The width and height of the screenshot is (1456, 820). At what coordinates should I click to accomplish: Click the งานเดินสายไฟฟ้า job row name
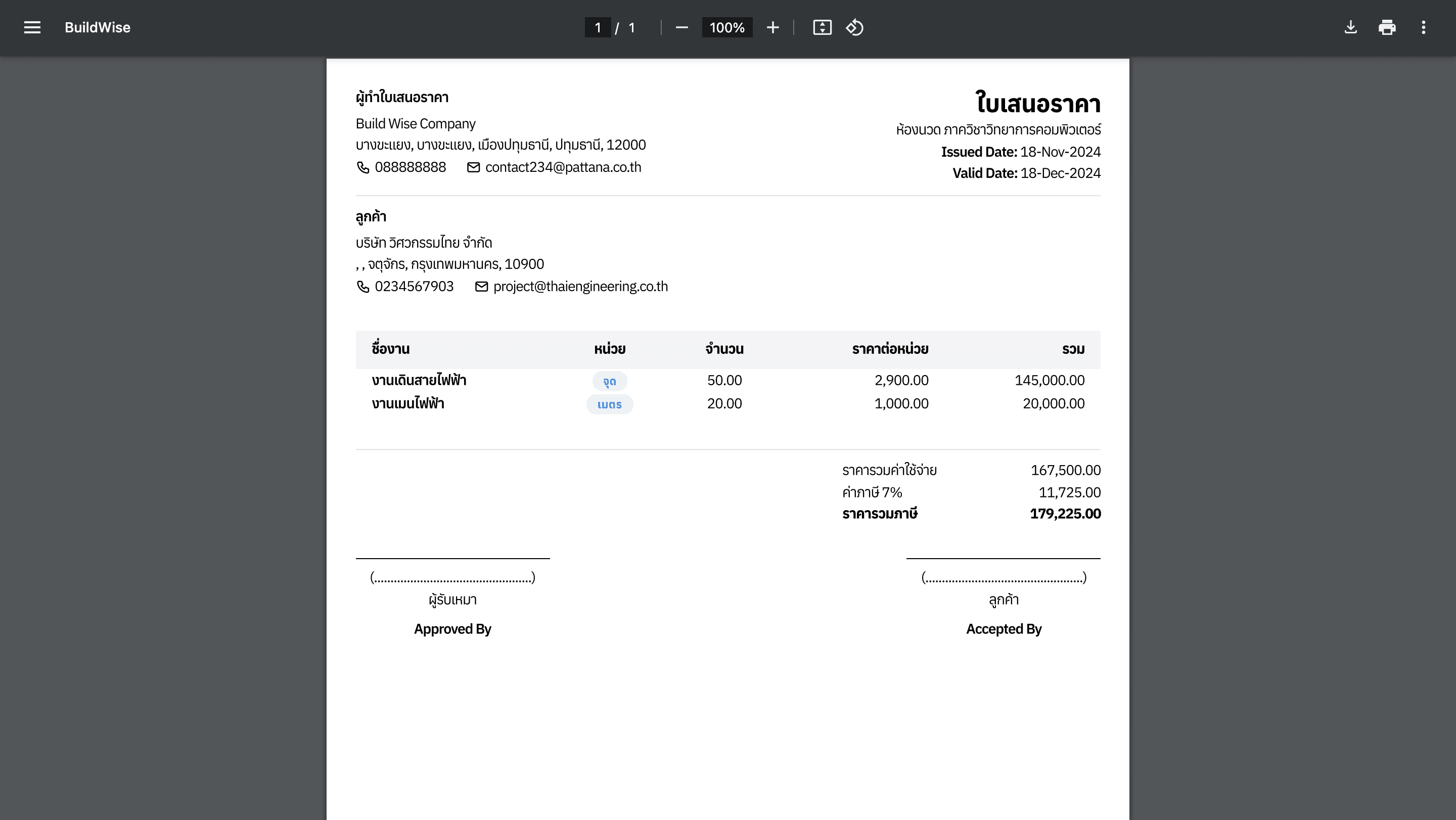[x=419, y=380]
